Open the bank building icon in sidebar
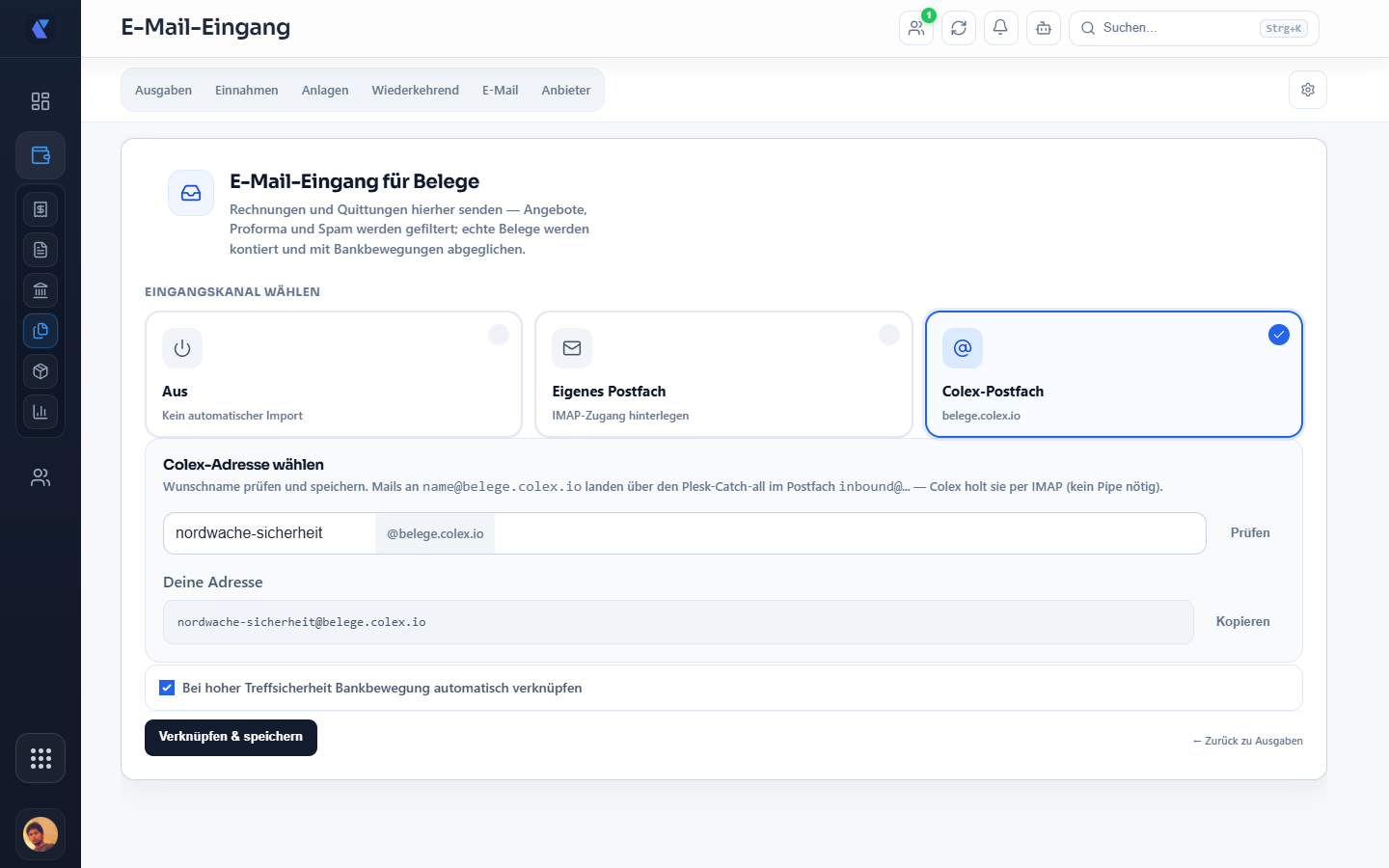This screenshot has width=1389, height=868. coord(41,290)
